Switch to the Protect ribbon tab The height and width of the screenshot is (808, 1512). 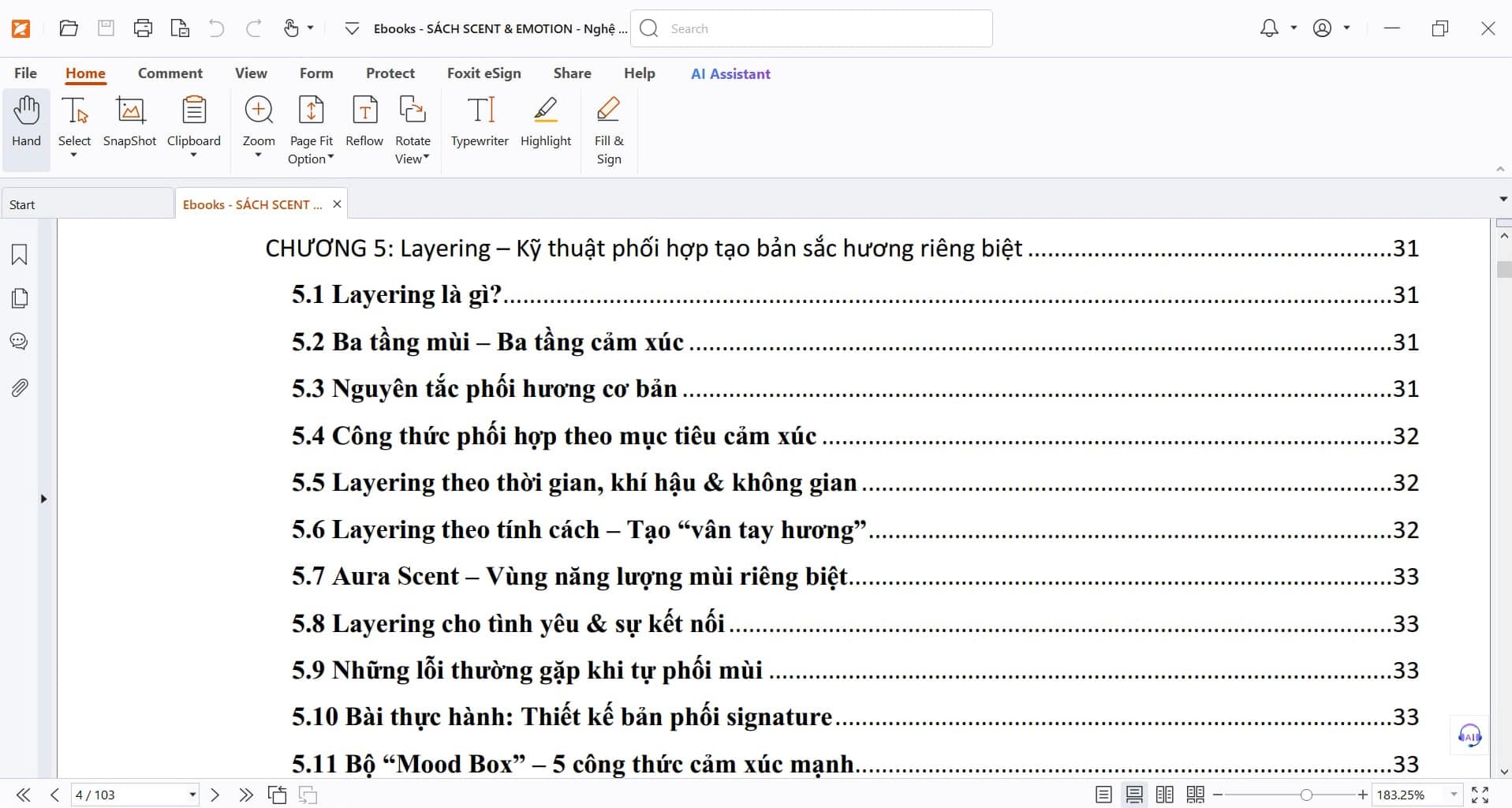pyautogui.click(x=390, y=73)
